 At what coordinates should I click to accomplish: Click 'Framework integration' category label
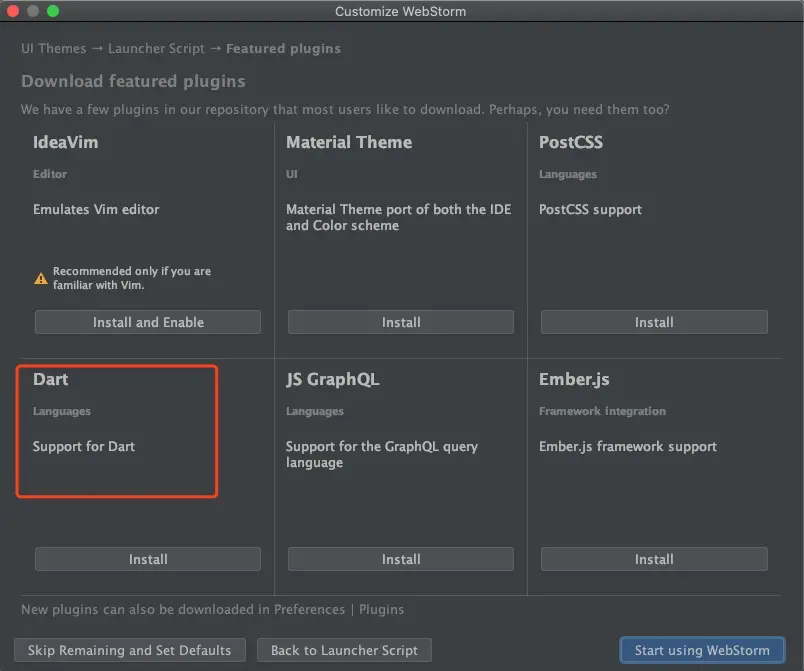click(x=602, y=411)
